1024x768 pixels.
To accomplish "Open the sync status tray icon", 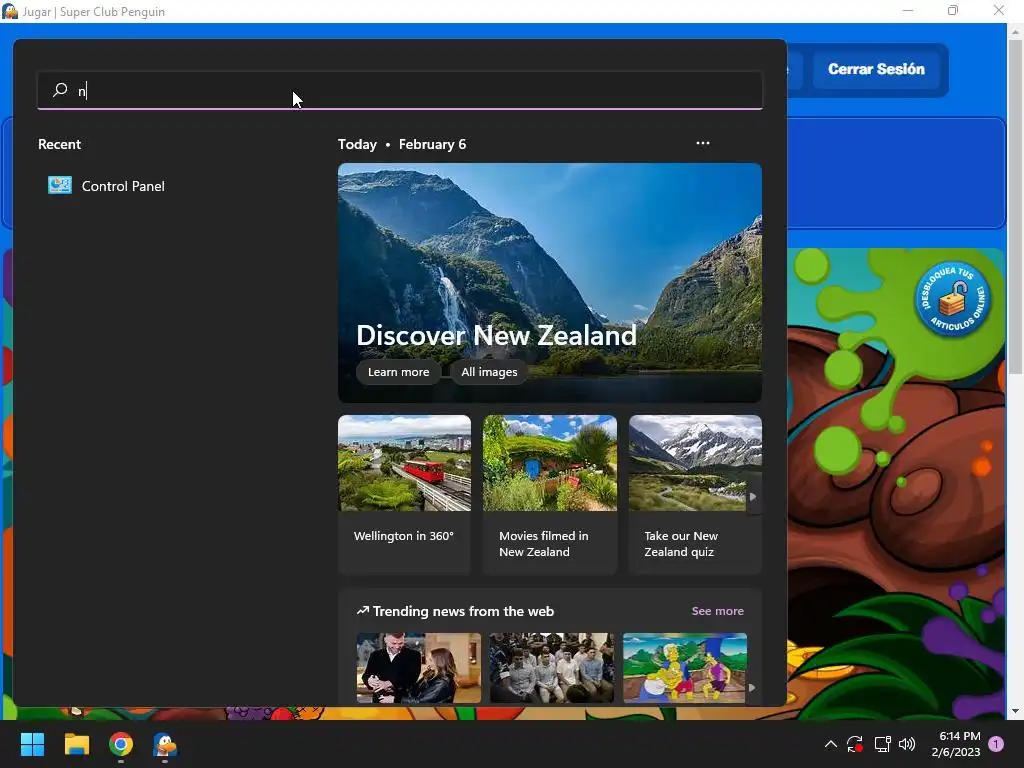I will [x=855, y=744].
